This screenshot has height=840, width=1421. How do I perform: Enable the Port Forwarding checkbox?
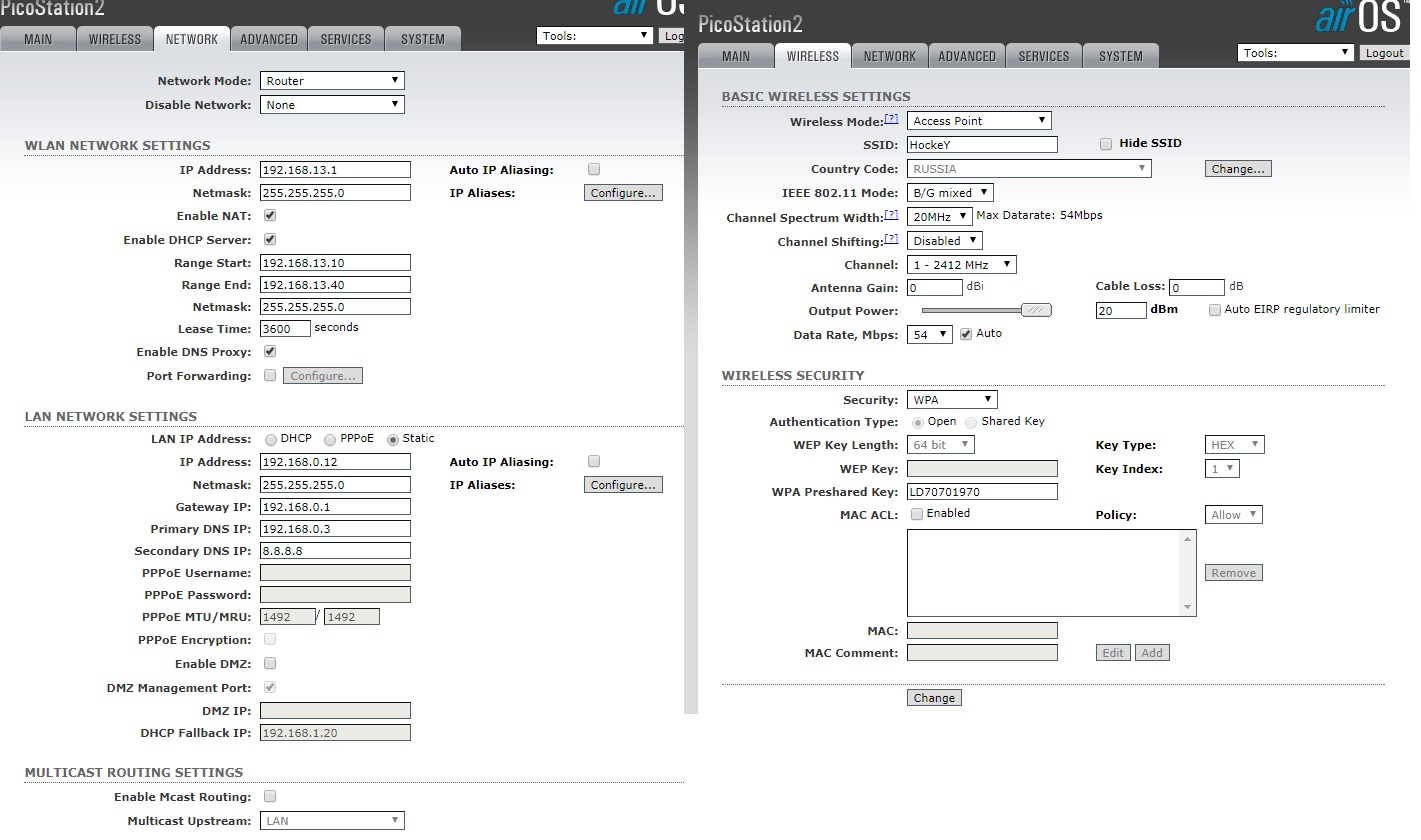pyautogui.click(x=270, y=376)
